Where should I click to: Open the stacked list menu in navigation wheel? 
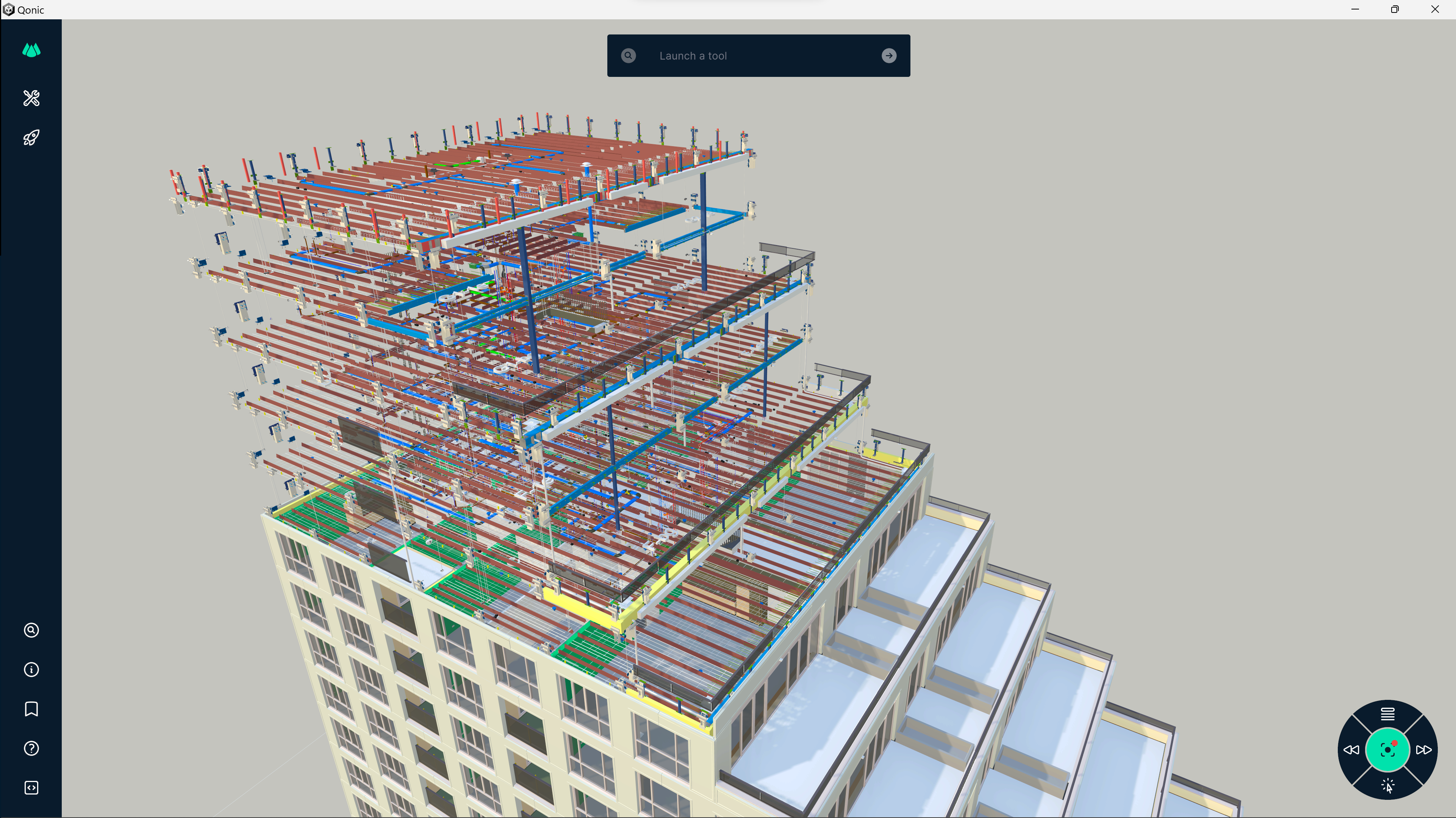pos(1387,714)
